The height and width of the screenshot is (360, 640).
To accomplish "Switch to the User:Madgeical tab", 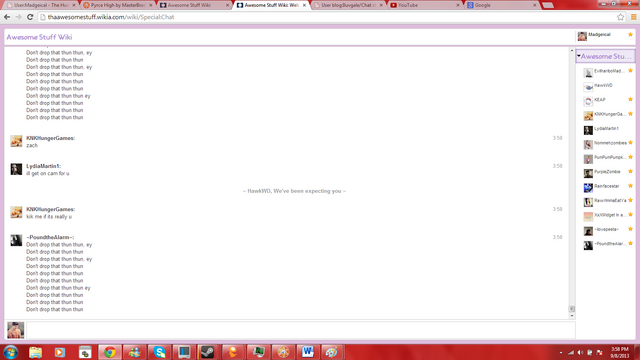I will coord(41,5).
